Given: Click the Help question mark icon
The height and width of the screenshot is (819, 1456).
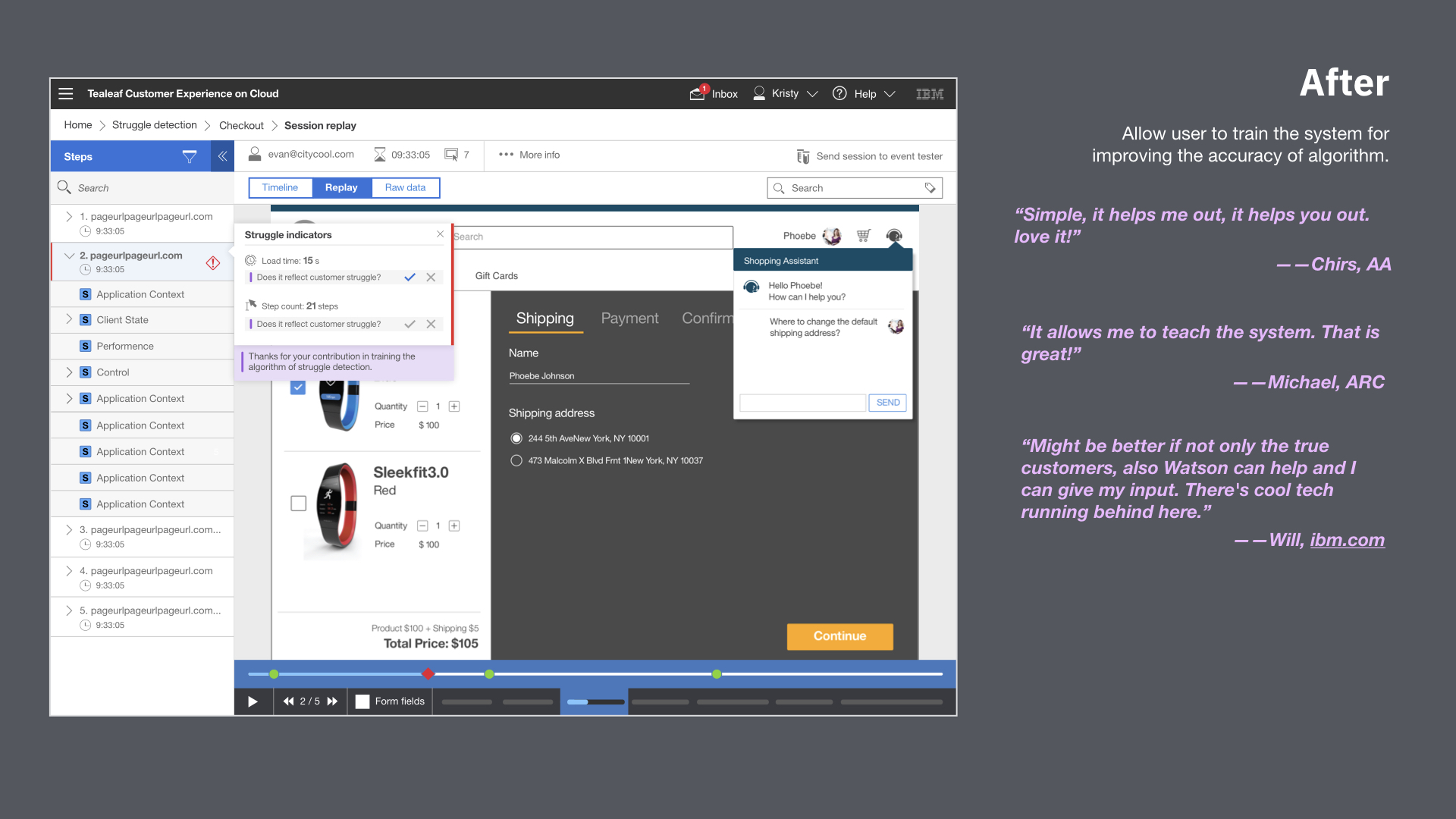Looking at the screenshot, I should point(839,93).
